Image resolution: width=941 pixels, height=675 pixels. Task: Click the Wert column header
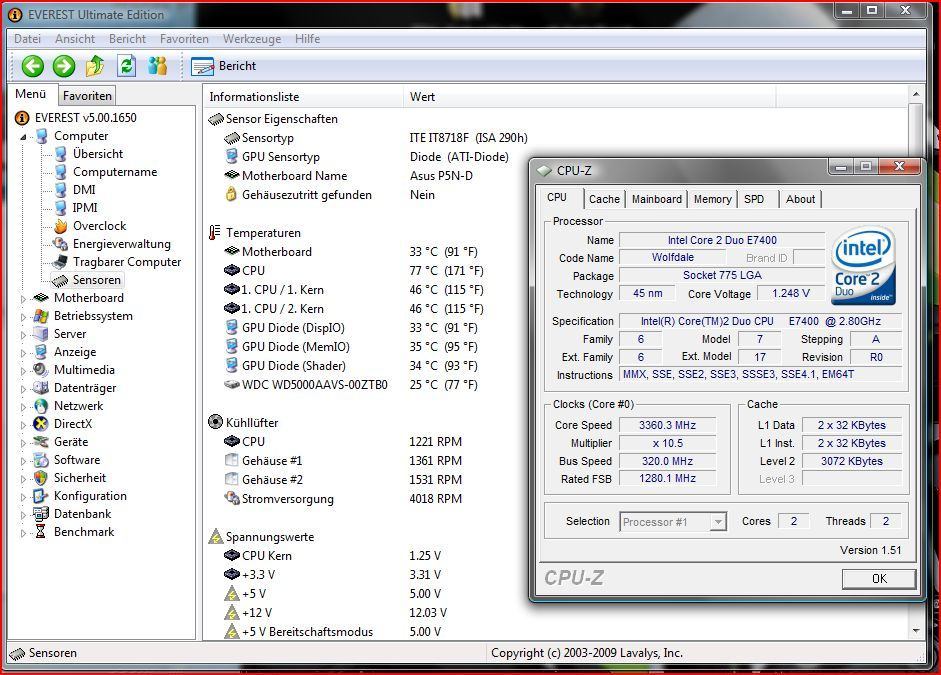pos(590,97)
